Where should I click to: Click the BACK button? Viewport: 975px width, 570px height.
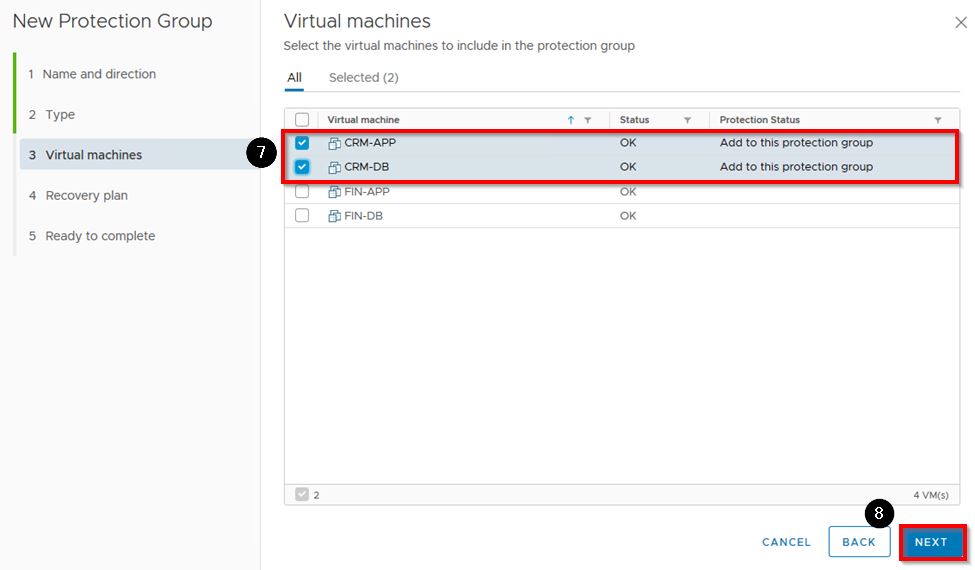click(859, 542)
